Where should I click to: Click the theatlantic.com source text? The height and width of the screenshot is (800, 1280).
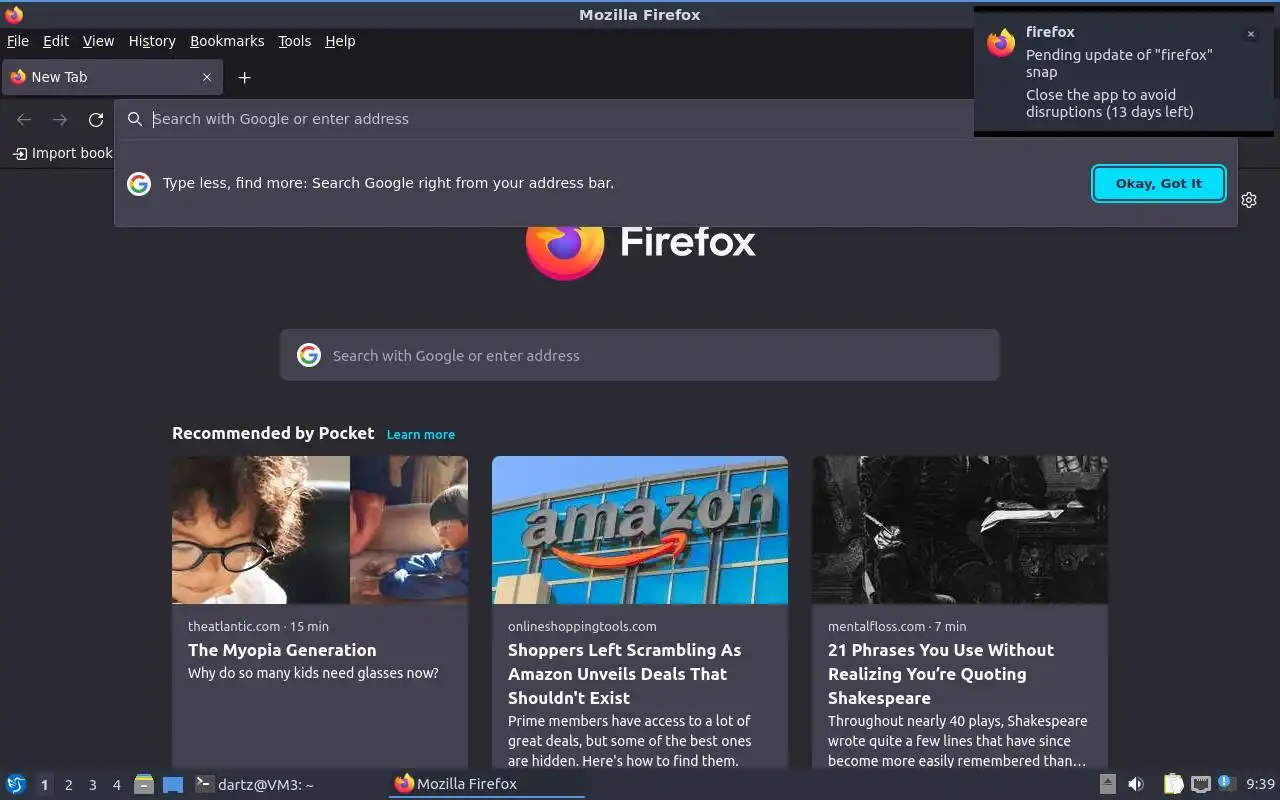coord(234,626)
